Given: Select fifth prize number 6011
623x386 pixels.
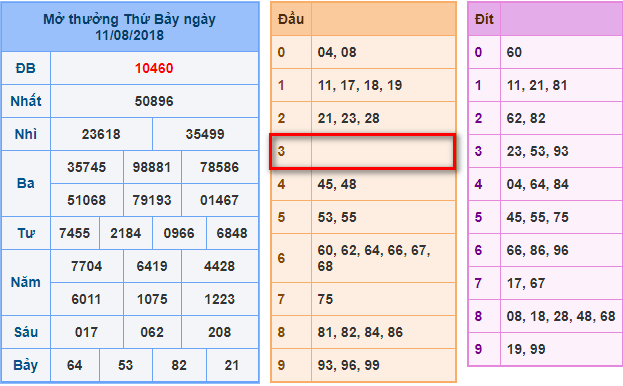Looking at the screenshot, I should point(87,299).
